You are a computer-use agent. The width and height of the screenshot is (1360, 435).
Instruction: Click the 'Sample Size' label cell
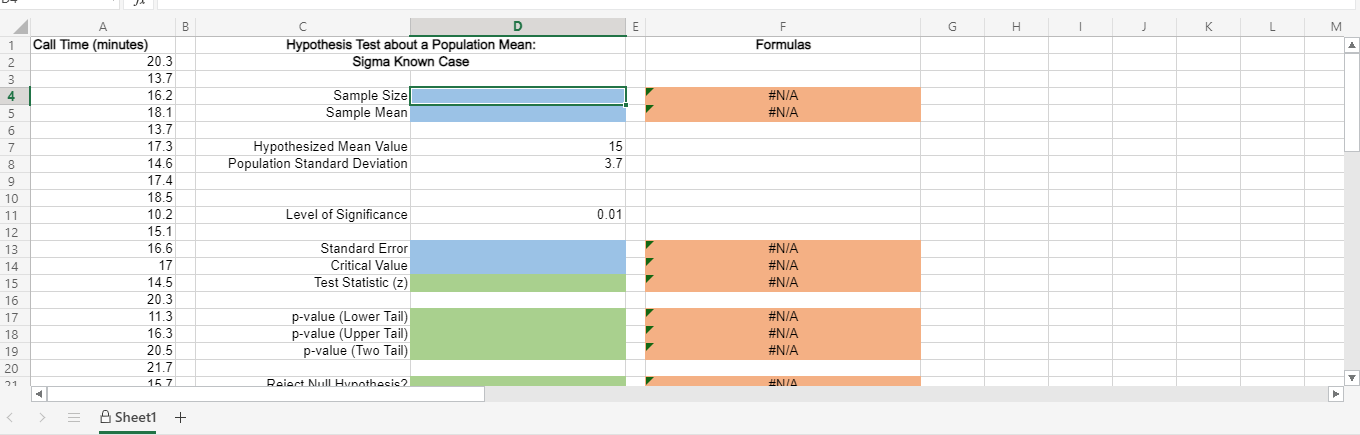(302, 96)
